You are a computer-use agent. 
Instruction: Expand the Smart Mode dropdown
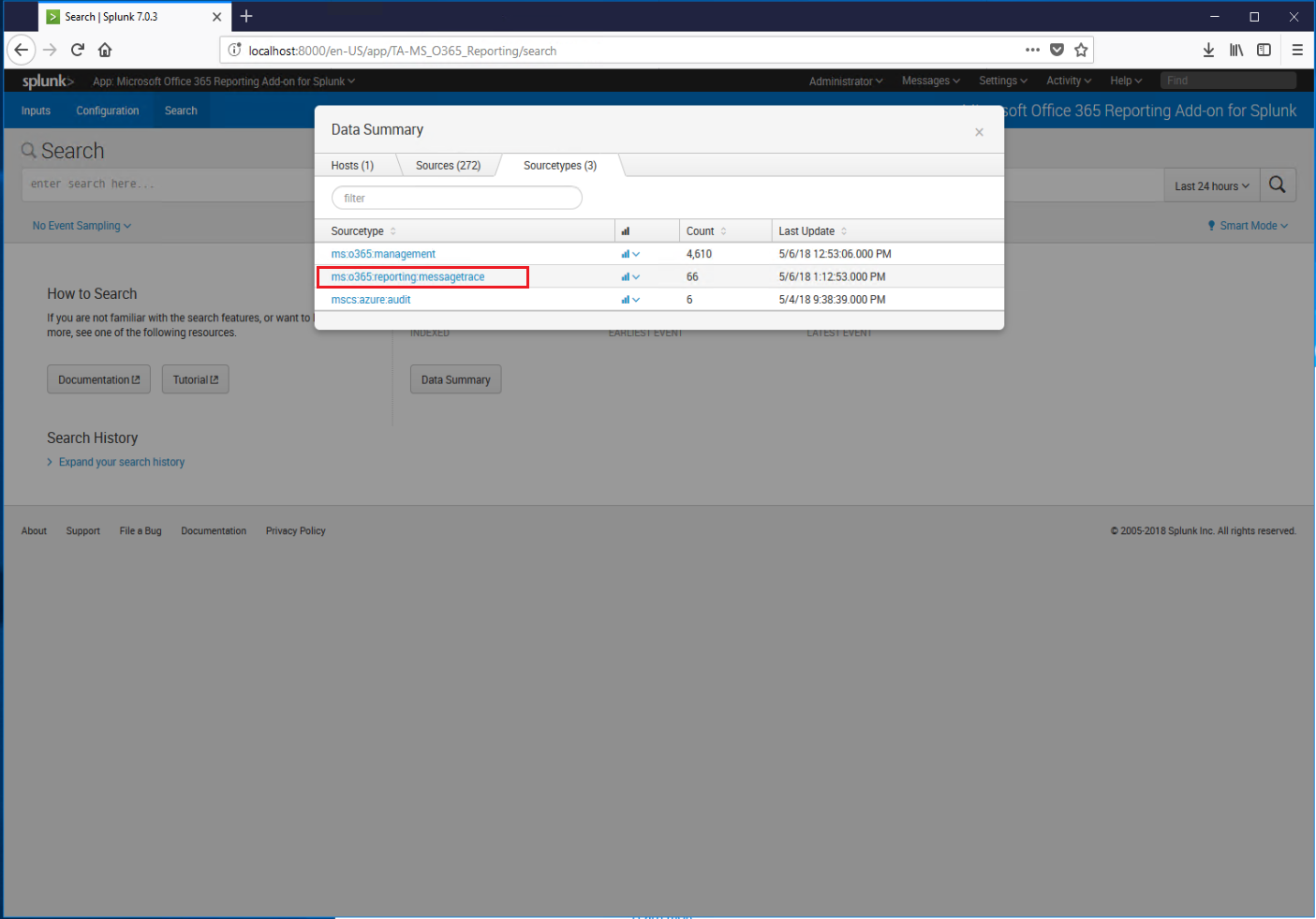click(x=1248, y=225)
